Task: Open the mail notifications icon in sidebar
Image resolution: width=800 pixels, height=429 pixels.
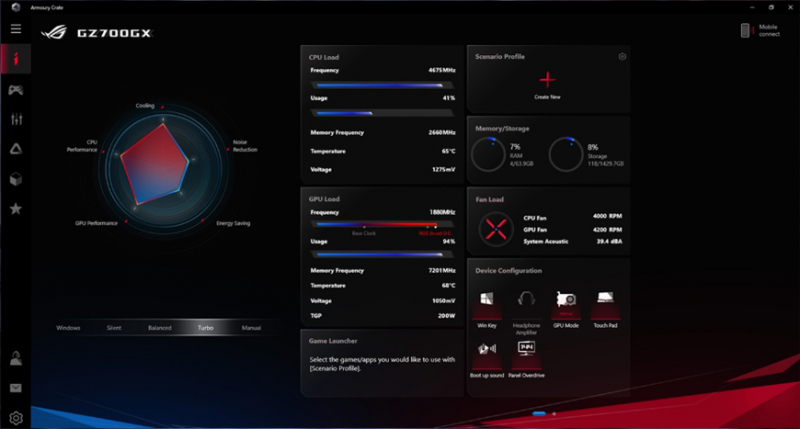Action: point(16,388)
